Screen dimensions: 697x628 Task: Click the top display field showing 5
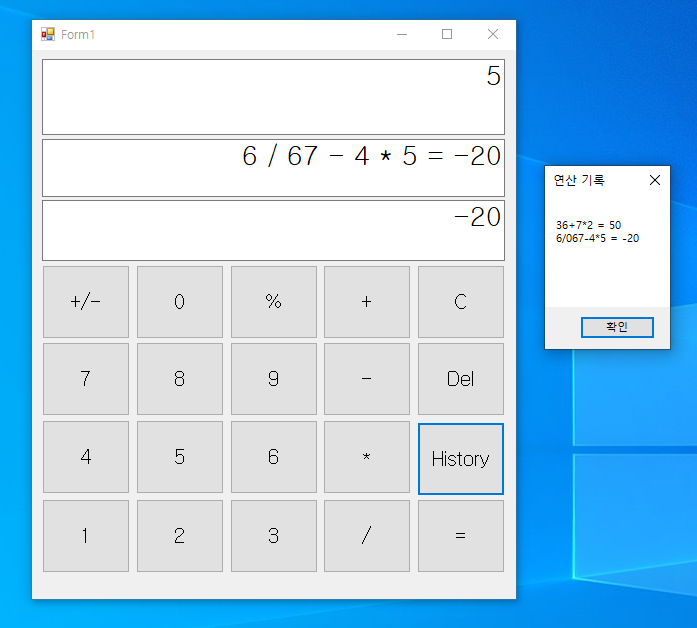point(273,97)
